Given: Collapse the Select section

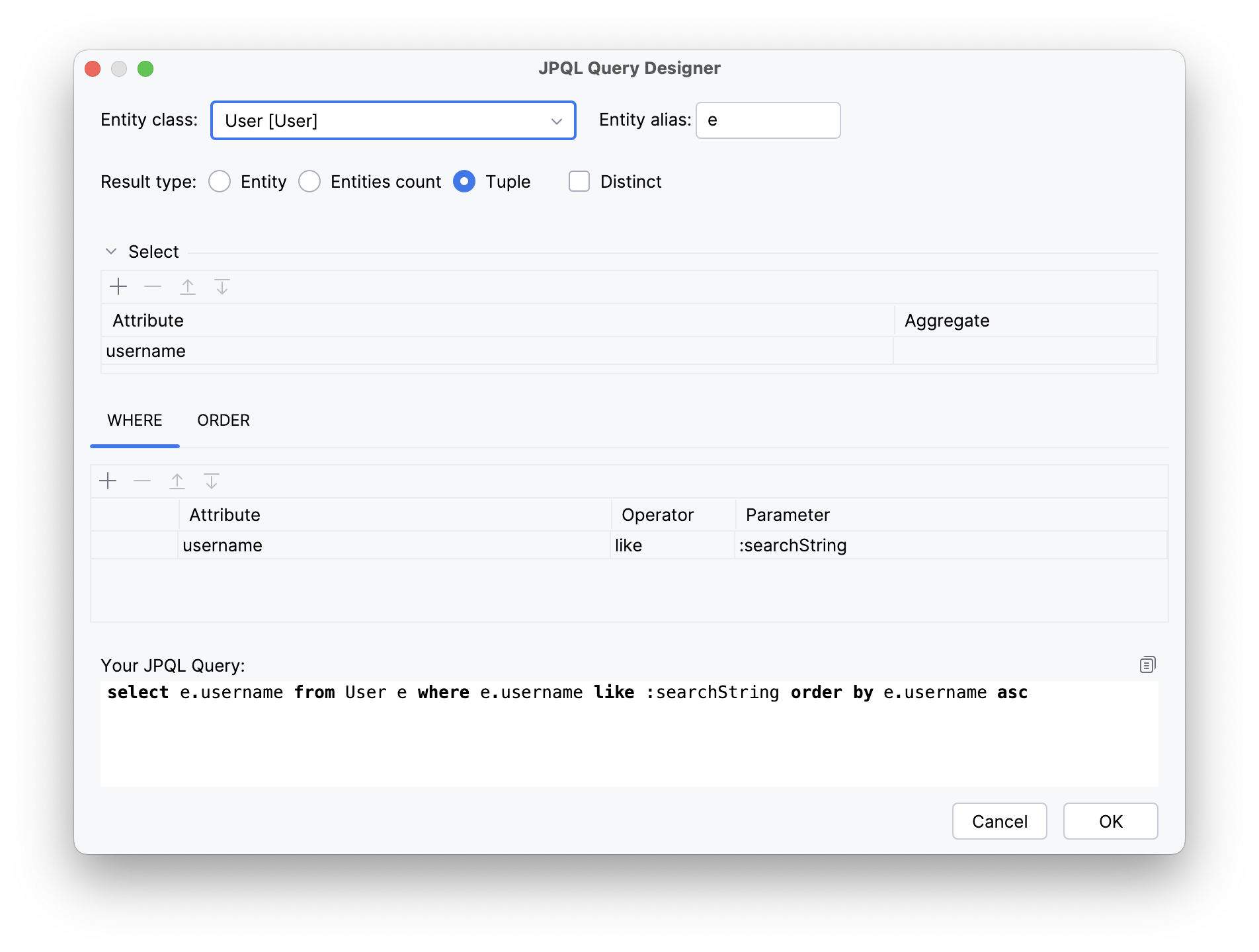Looking at the screenshot, I should [111, 251].
